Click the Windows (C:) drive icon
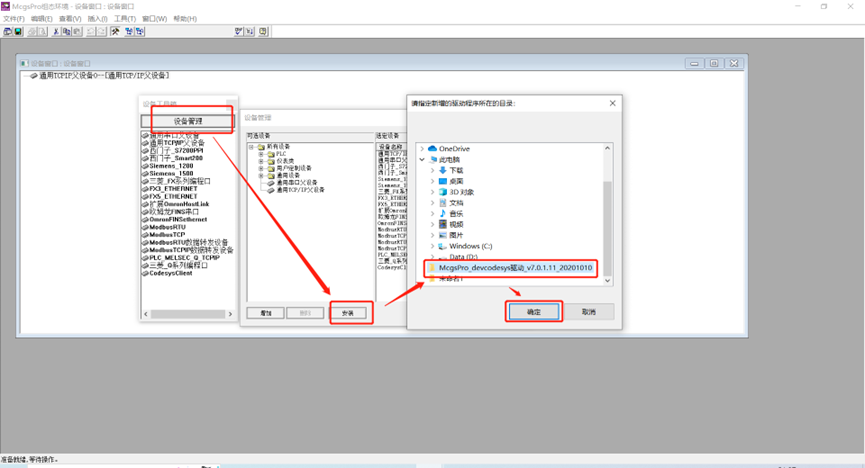865x468 pixels. (442, 246)
